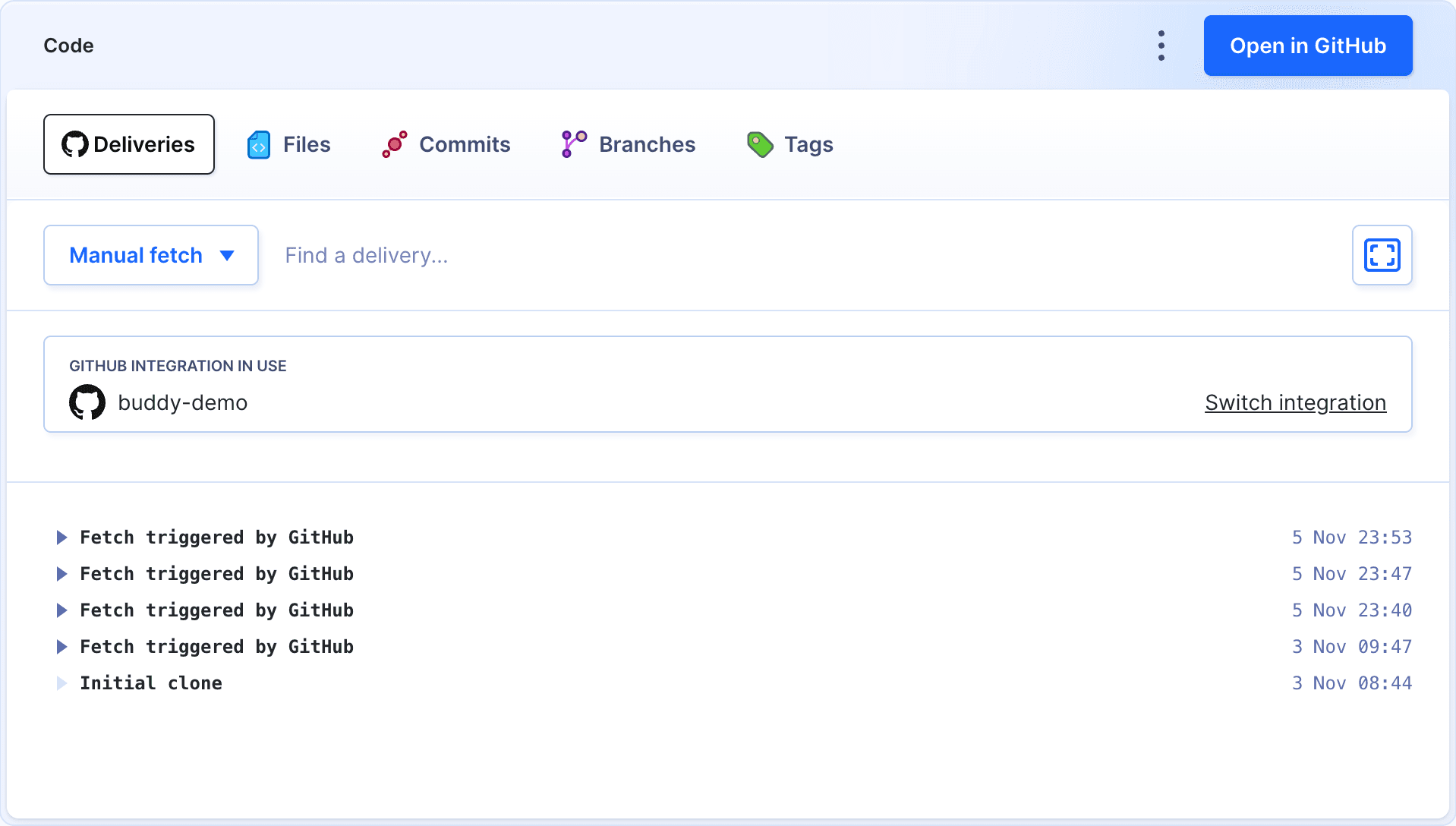Click the 3 Nov 09:47 timestamp
This screenshot has height=826, width=1456.
[1352, 647]
